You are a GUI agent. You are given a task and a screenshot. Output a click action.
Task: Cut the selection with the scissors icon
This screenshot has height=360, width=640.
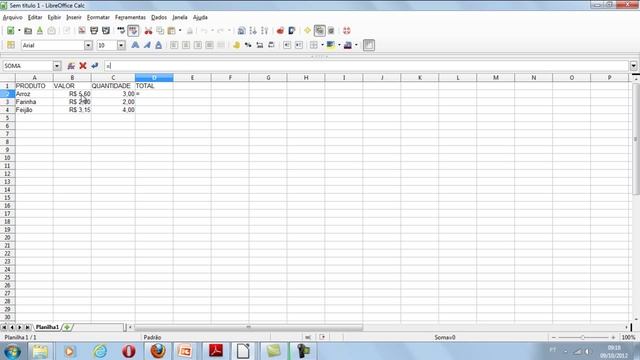coord(148,31)
